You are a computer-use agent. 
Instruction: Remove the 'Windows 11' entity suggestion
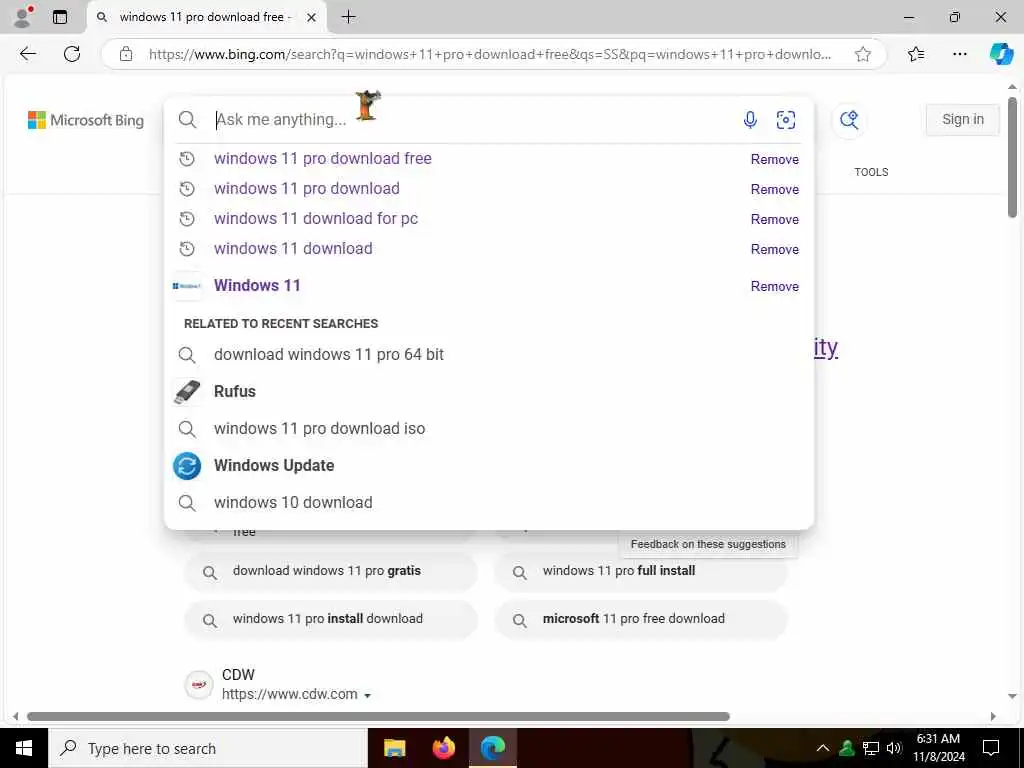tap(775, 287)
